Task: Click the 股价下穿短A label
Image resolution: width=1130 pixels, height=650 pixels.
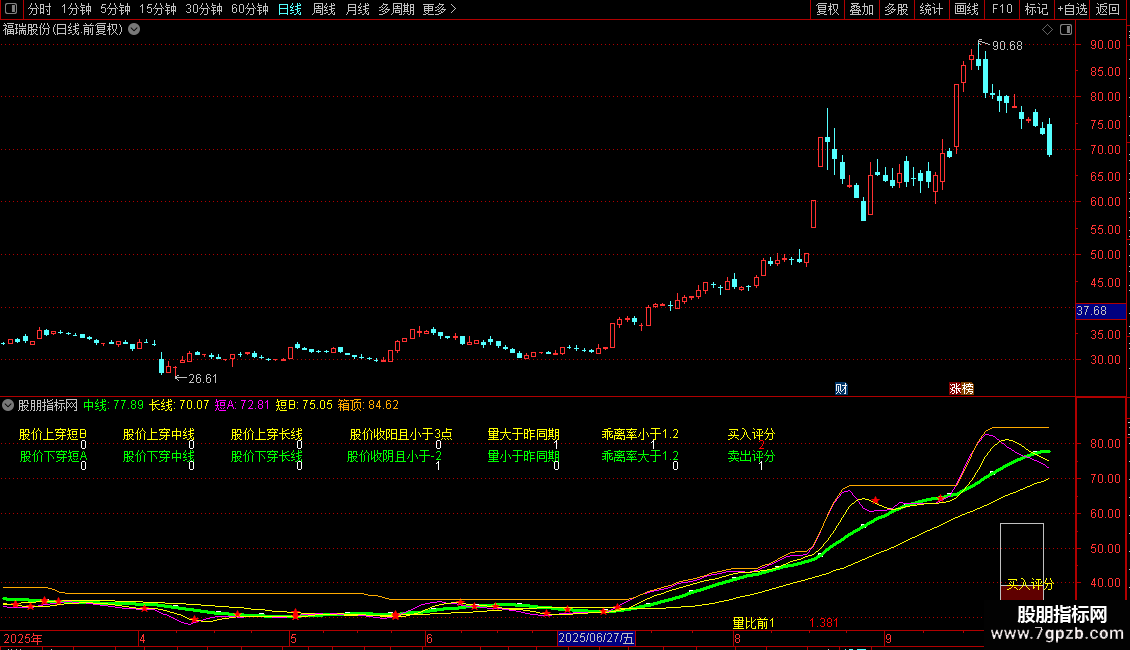Action: point(53,456)
